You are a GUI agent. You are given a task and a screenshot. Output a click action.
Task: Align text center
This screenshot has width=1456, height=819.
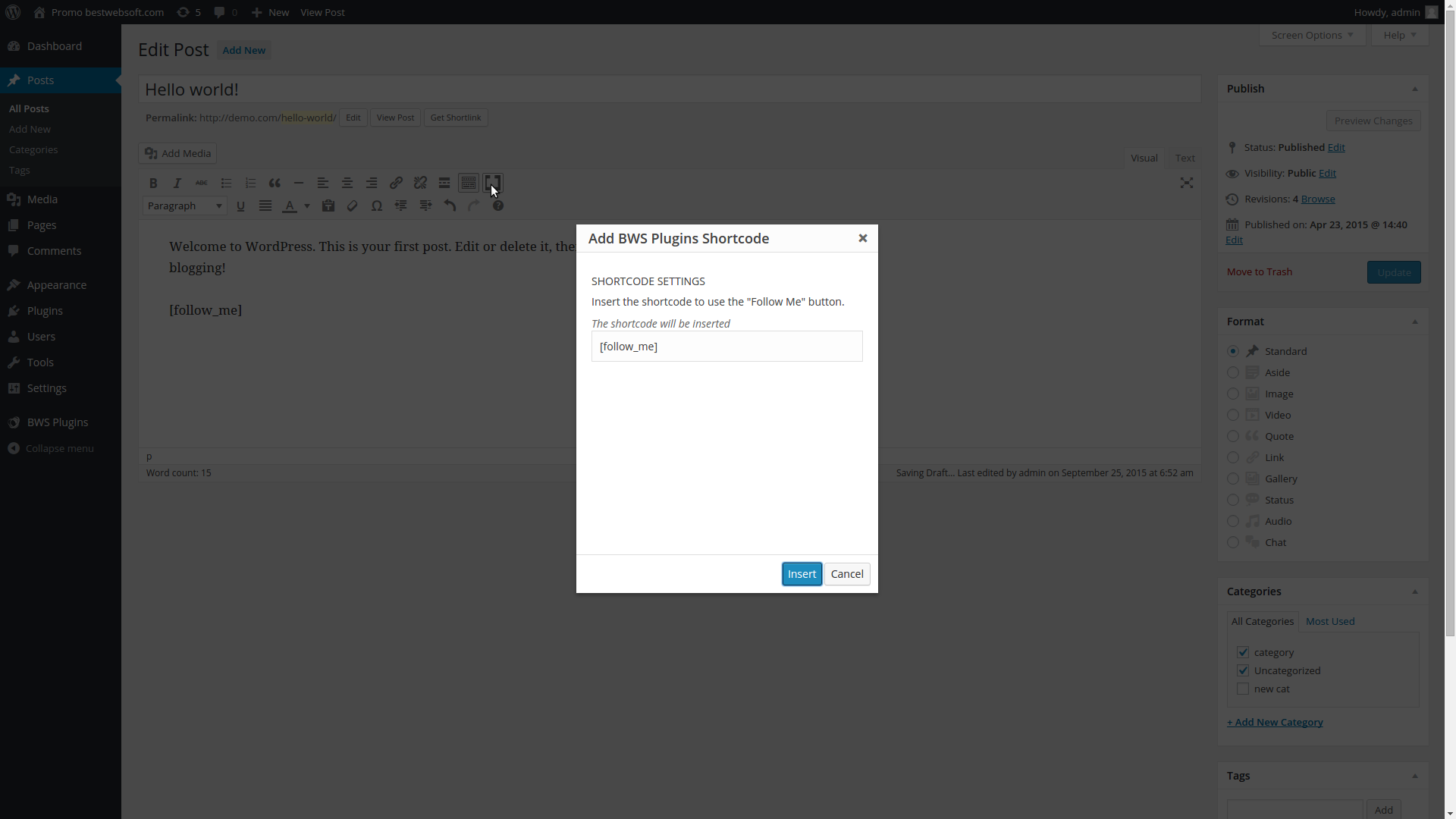[x=347, y=183]
